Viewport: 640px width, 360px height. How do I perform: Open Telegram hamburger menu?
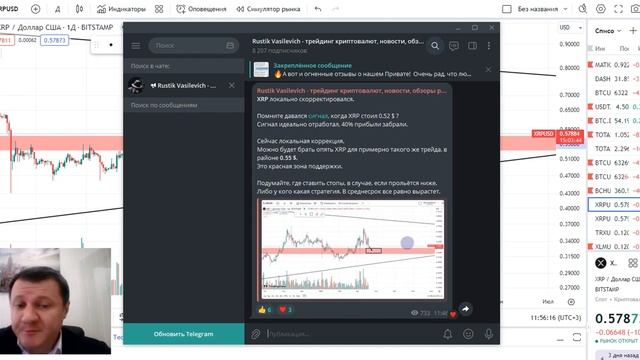[136, 45]
